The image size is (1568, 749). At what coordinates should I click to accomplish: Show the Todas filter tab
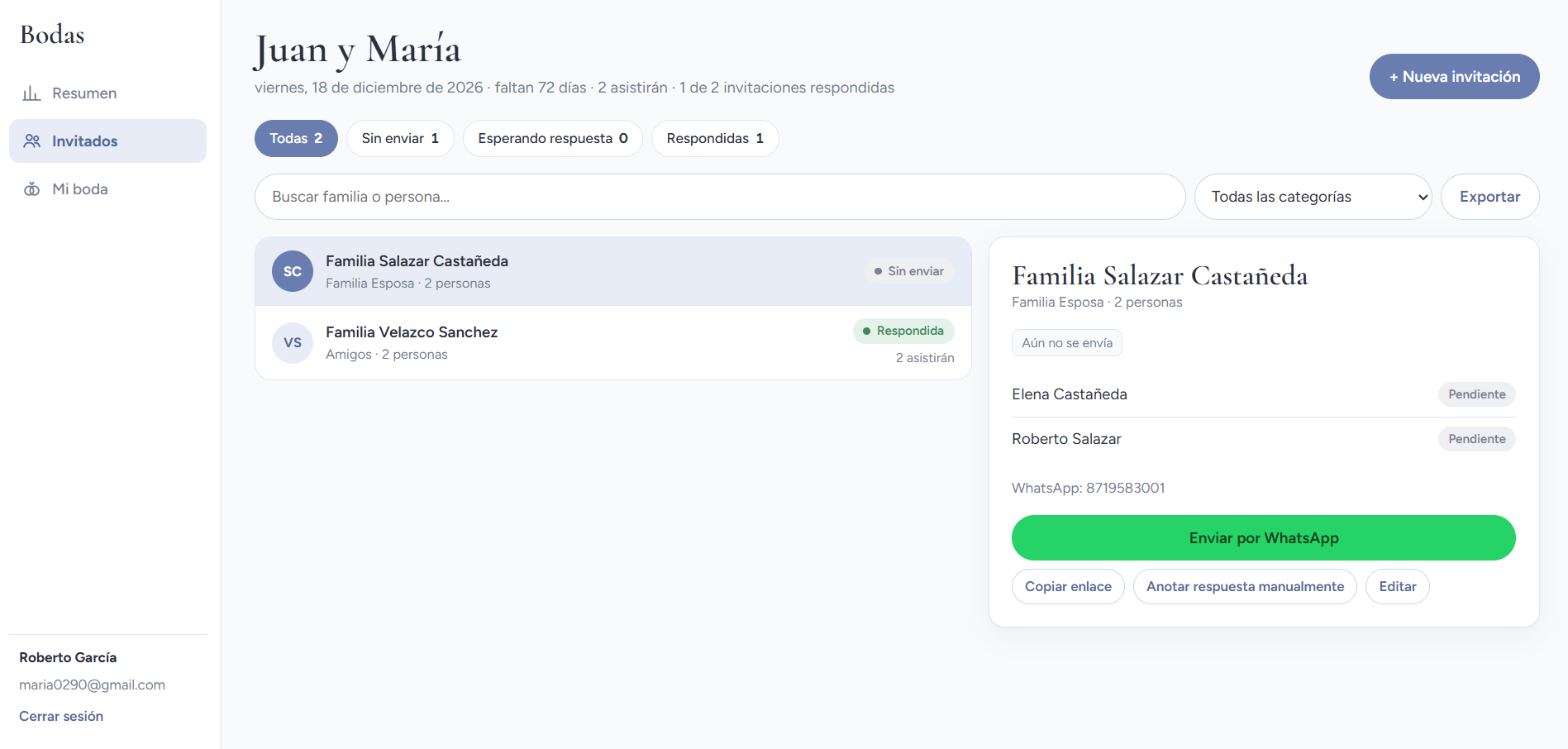(296, 139)
